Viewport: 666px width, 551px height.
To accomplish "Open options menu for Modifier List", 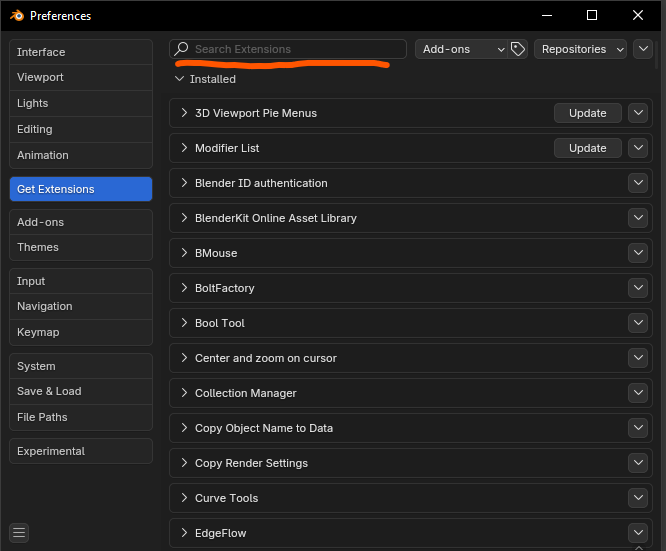I will (638, 148).
